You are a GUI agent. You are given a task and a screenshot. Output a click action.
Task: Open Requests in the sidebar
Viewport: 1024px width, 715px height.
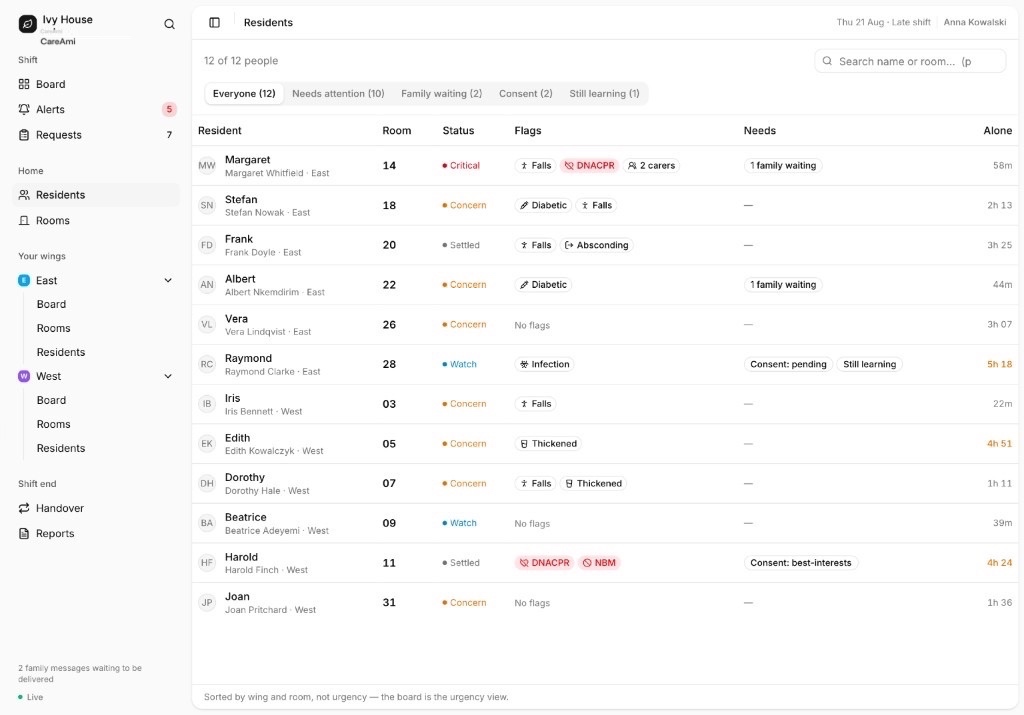96,135
